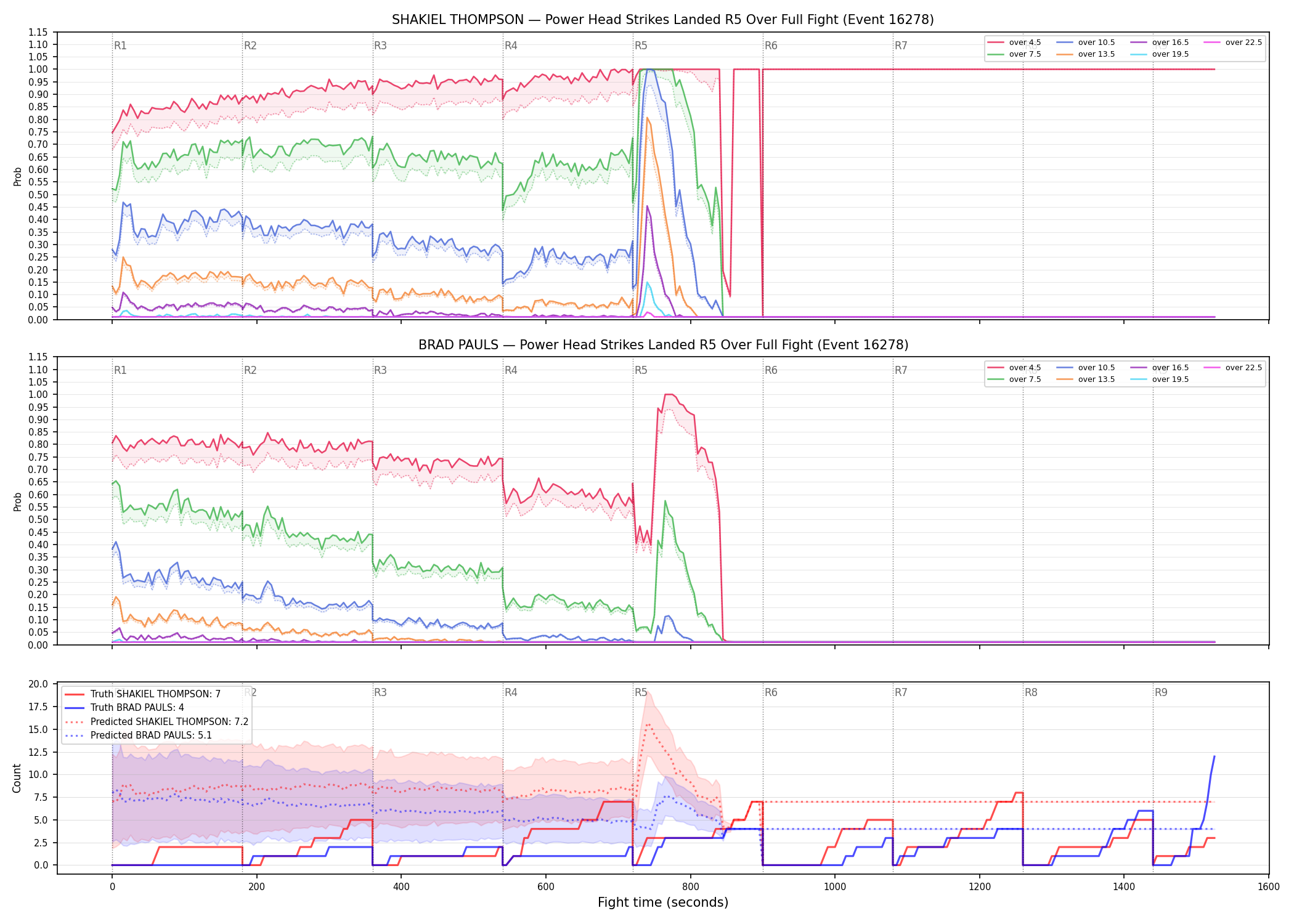Click R2 round marker in Thompson chart
Viewport: 1294px width, 924px height.
click(x=250, y=46)
